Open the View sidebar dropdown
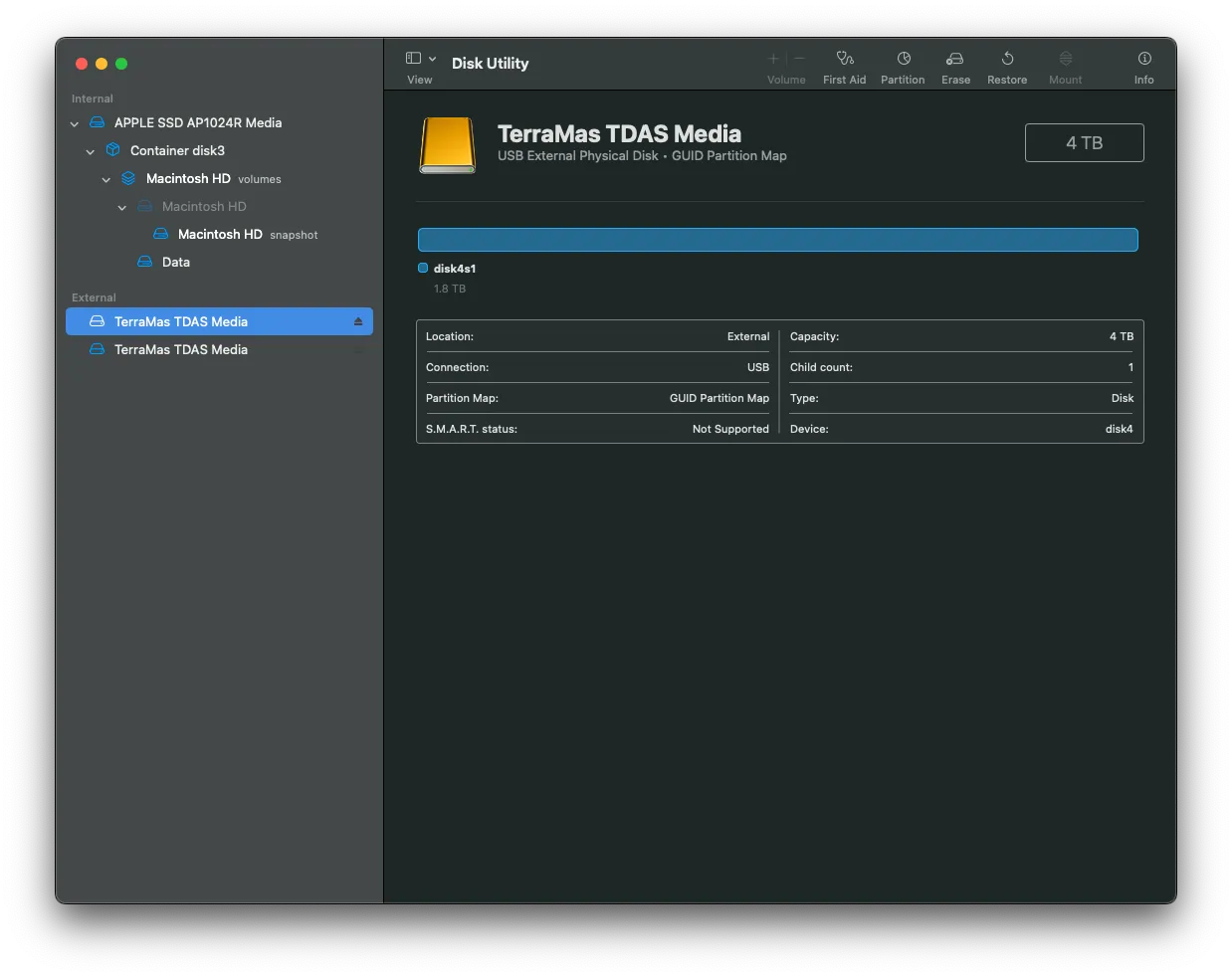Image resolution: width=1232 pixels, height=977 pixels. coord(421,59)
